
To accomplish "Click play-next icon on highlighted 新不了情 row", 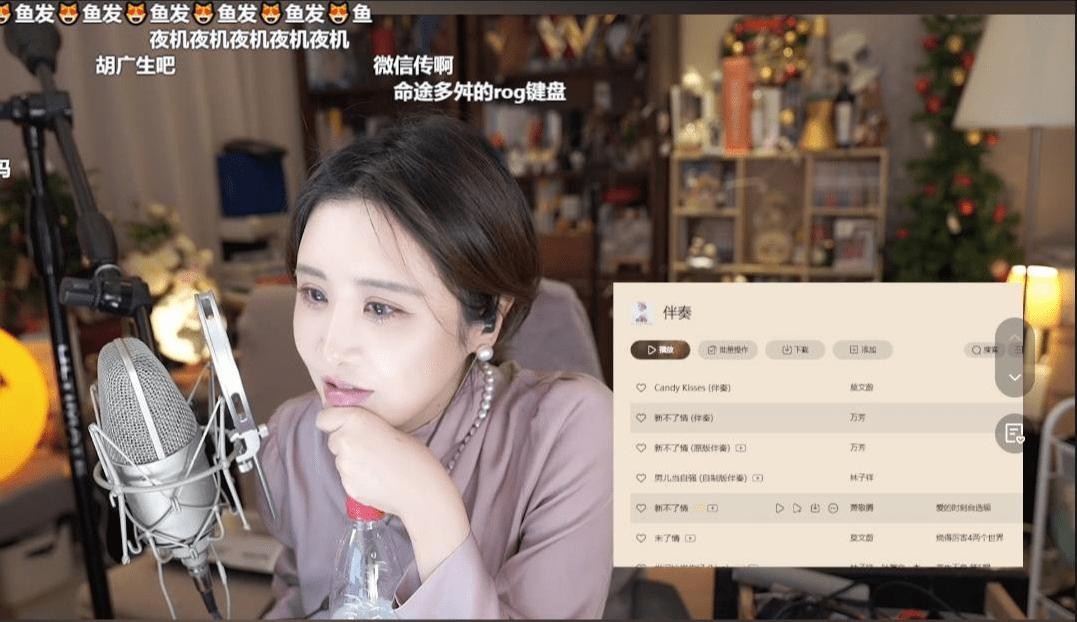I will (797, 508).
